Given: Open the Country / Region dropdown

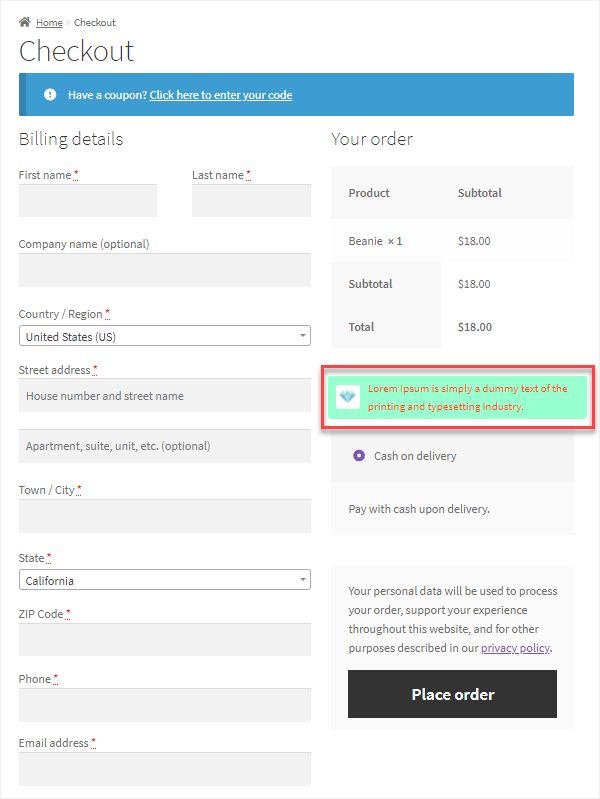Looking at the screenshot, I should [165, 336].
